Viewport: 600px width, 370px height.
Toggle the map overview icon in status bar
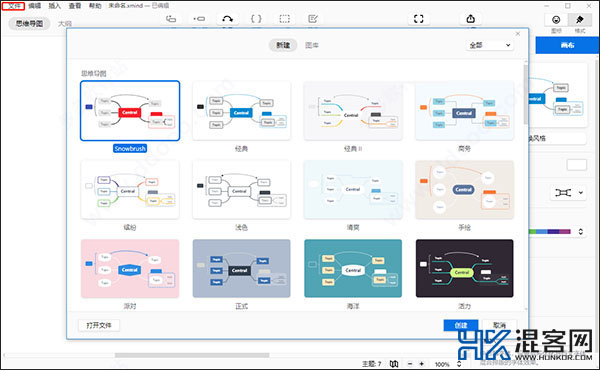coord(394,363)
